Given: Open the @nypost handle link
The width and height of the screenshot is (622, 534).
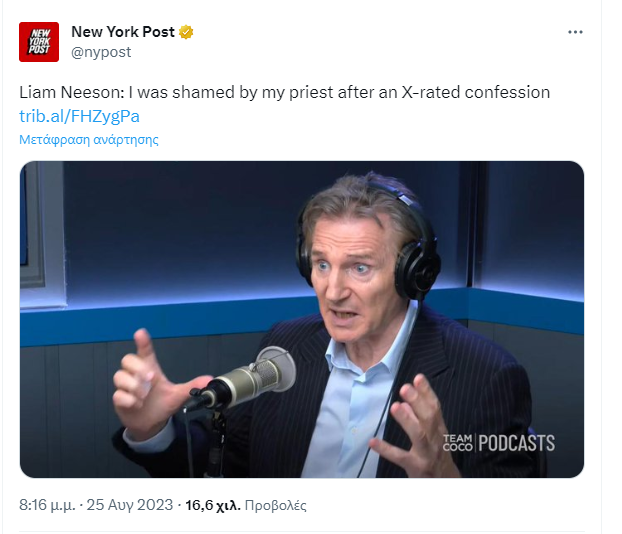Looking at the screenshot, I should coord(101,52).
